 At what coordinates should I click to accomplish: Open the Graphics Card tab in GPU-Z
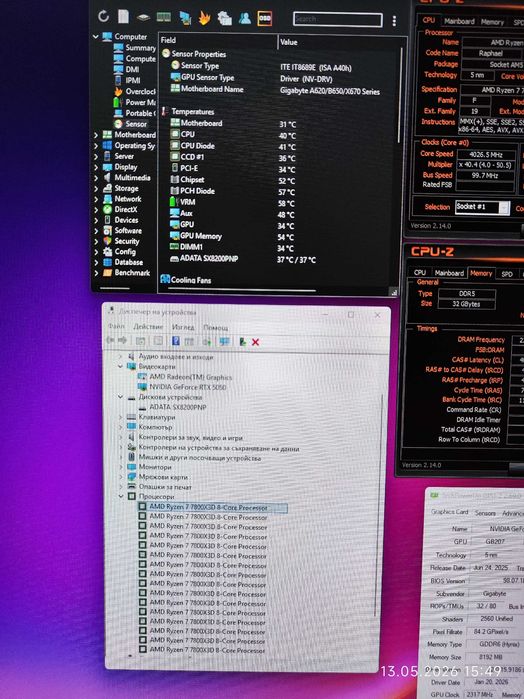[x=450, y=512]
